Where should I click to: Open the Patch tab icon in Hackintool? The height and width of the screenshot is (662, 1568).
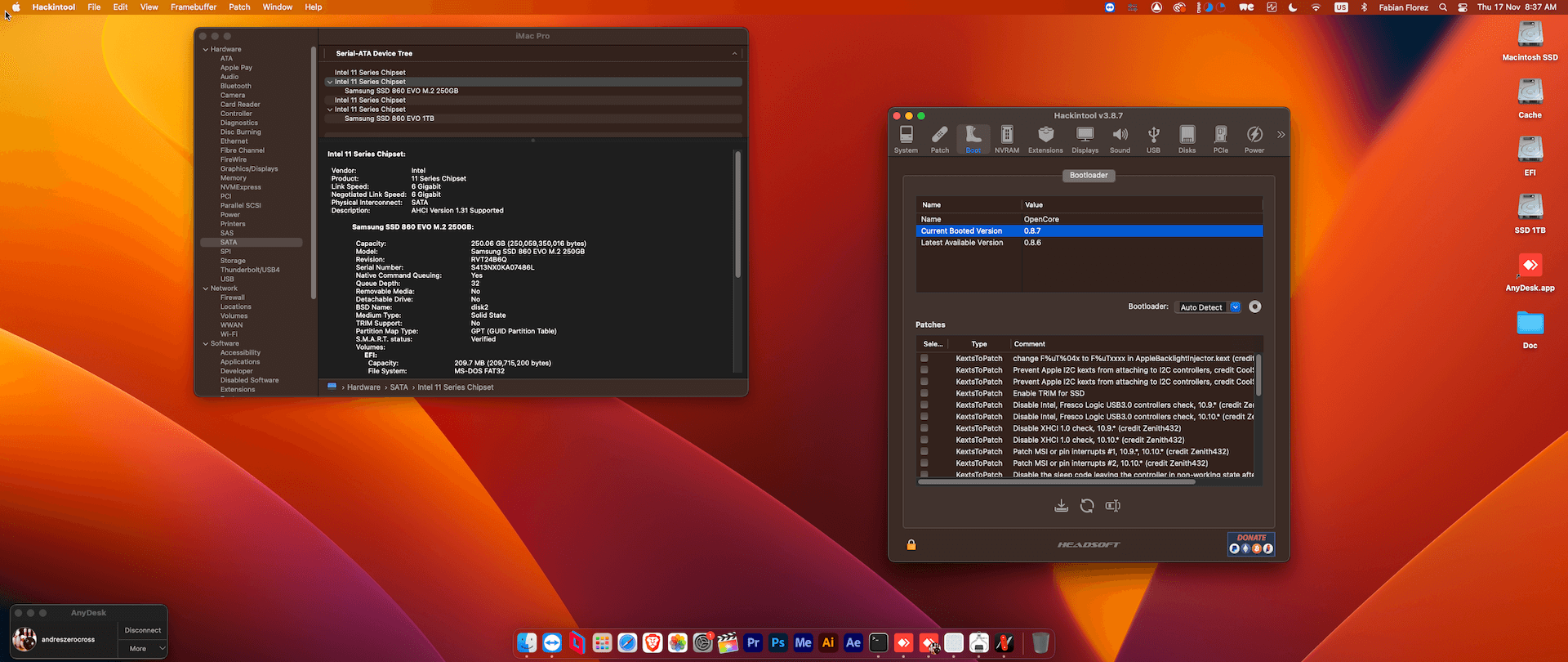pyautogui.click(x=940, y=139)
